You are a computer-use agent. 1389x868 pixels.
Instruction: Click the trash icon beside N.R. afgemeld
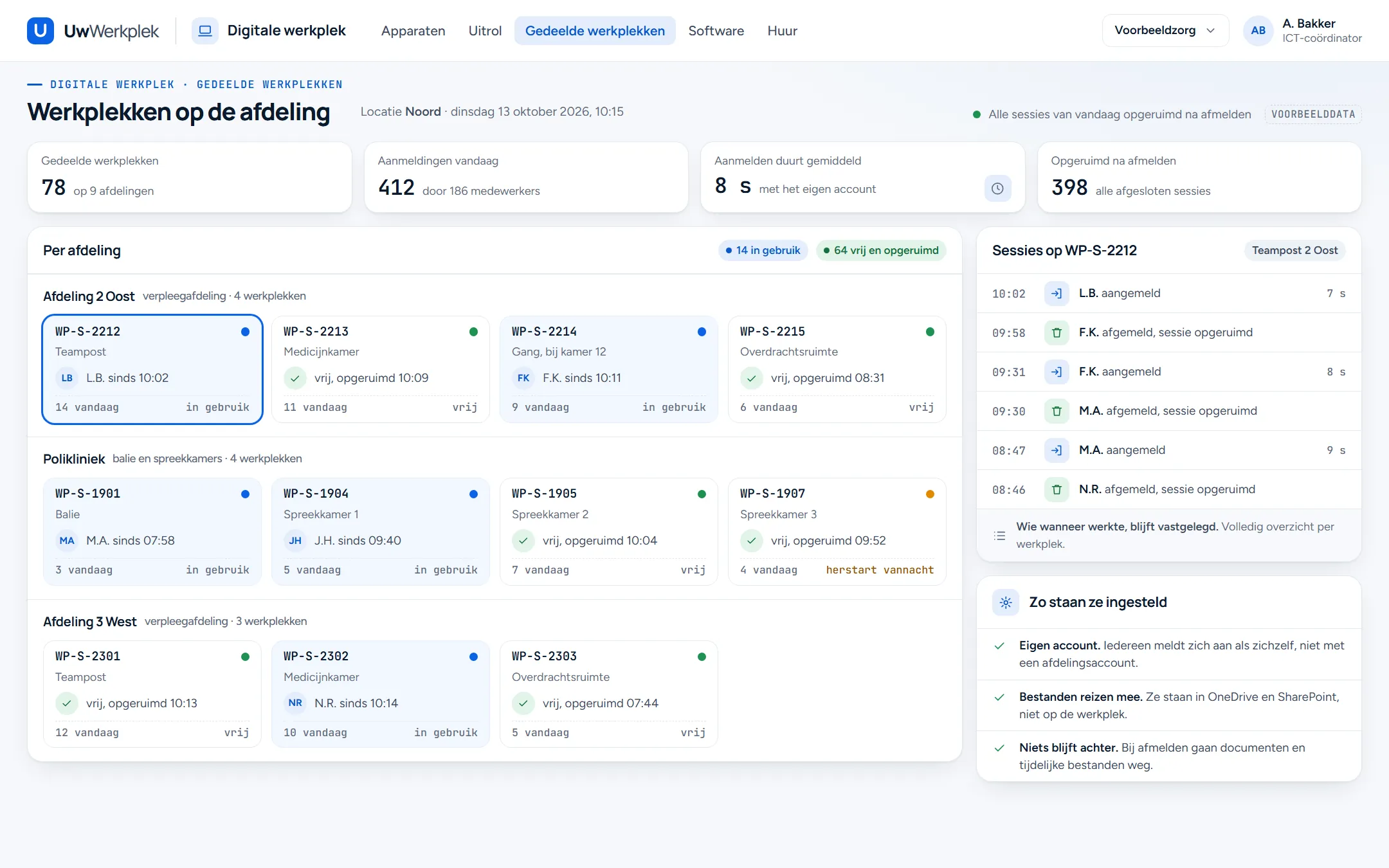pos(1057,490)
